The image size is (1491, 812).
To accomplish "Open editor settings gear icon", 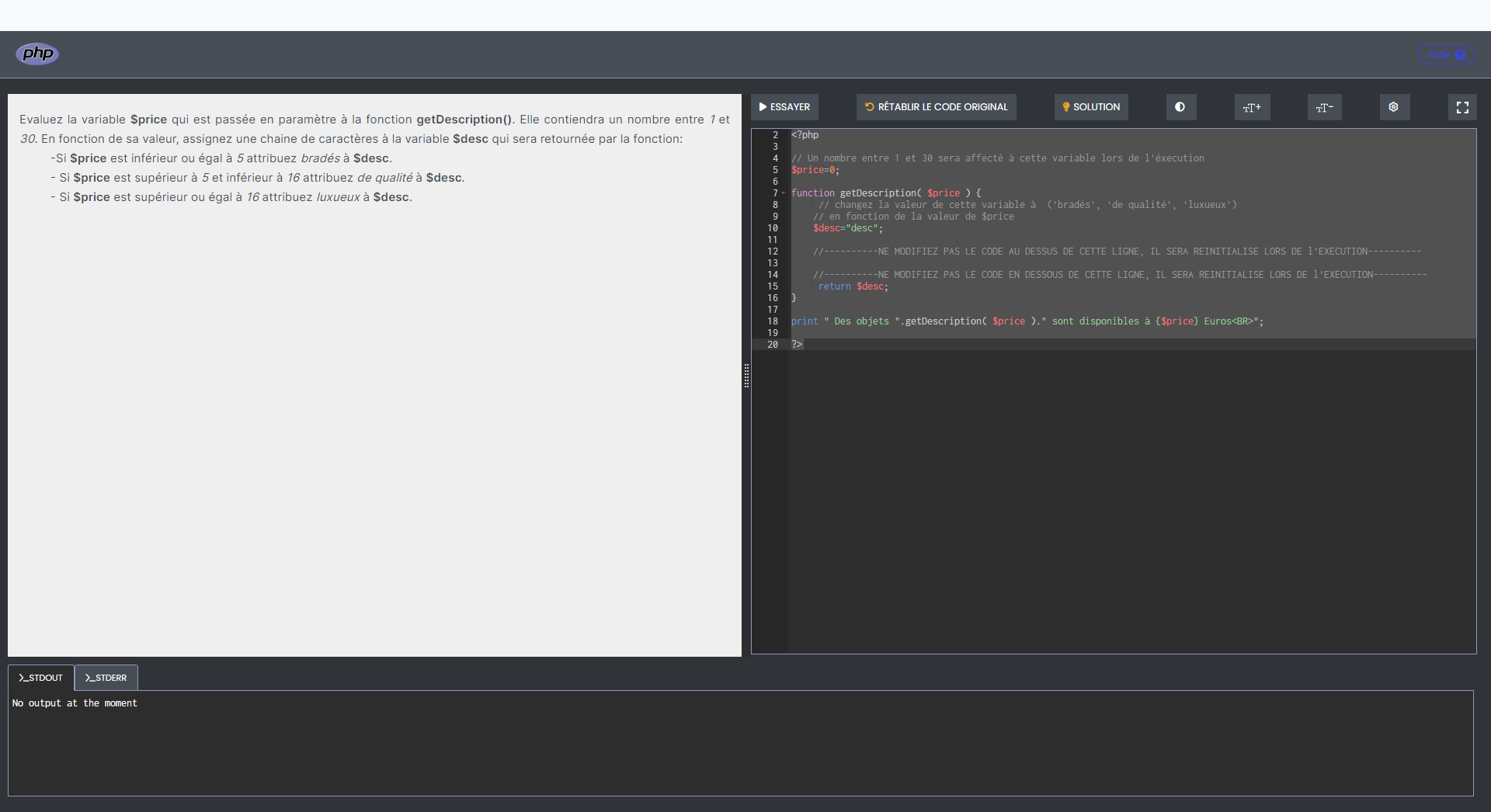I will pyautogui.click(x=1394, y=107).
